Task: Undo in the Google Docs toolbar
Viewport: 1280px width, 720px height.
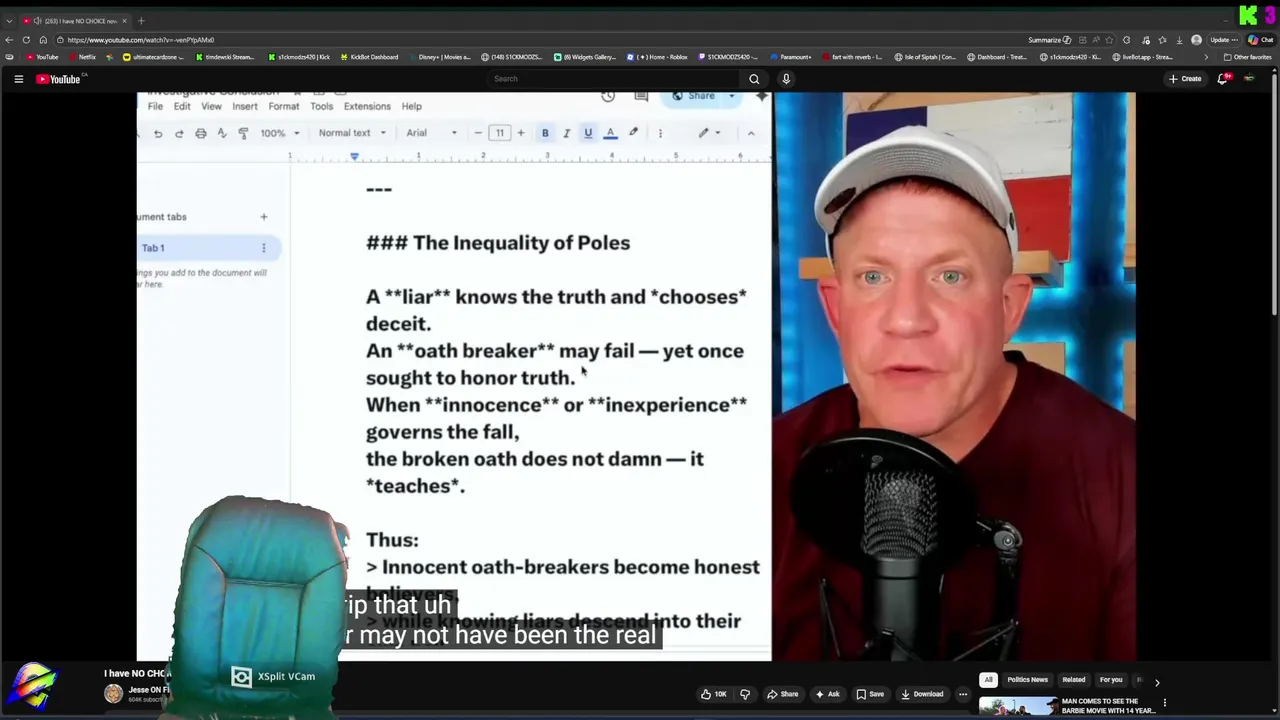Action: (158, 133)
